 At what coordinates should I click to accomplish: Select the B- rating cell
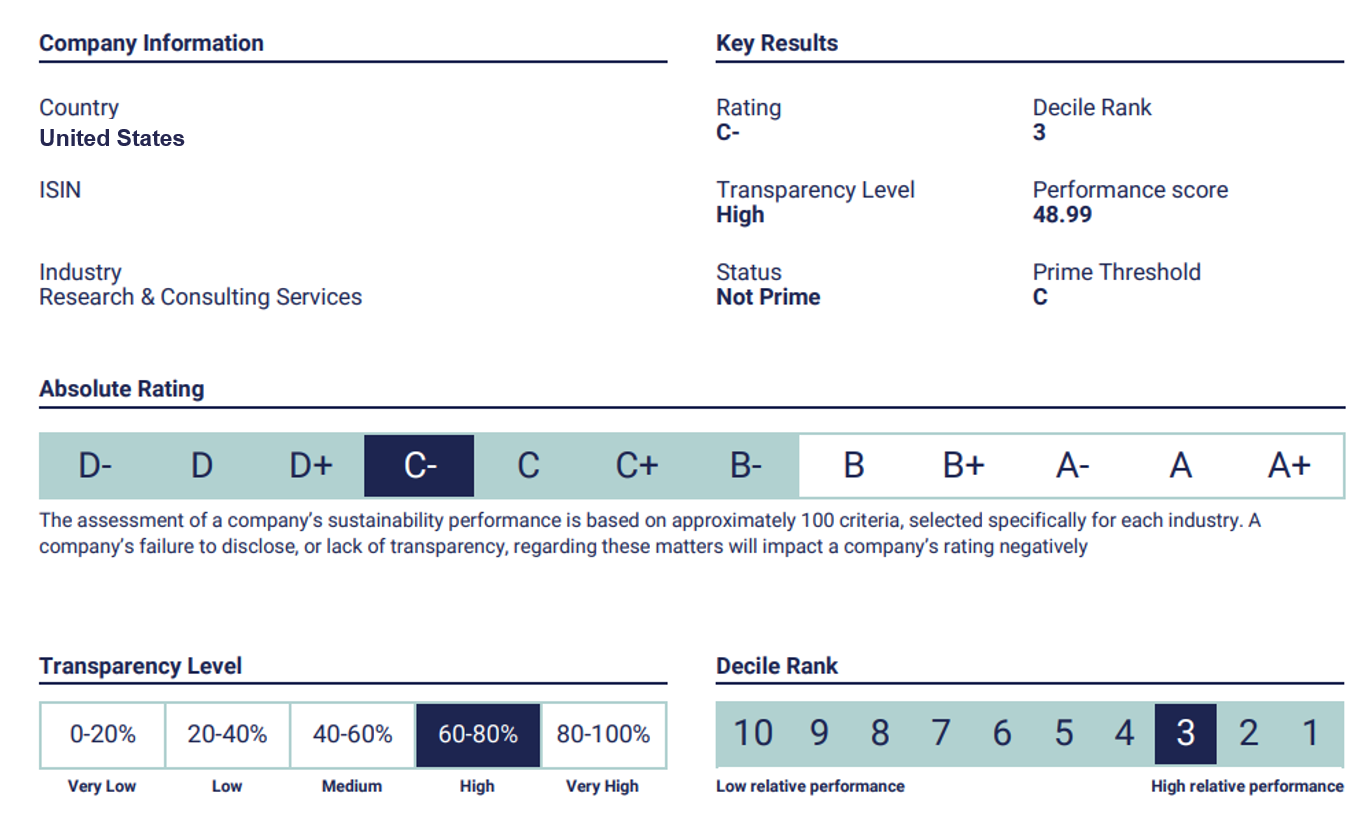(x=745, y=466)
